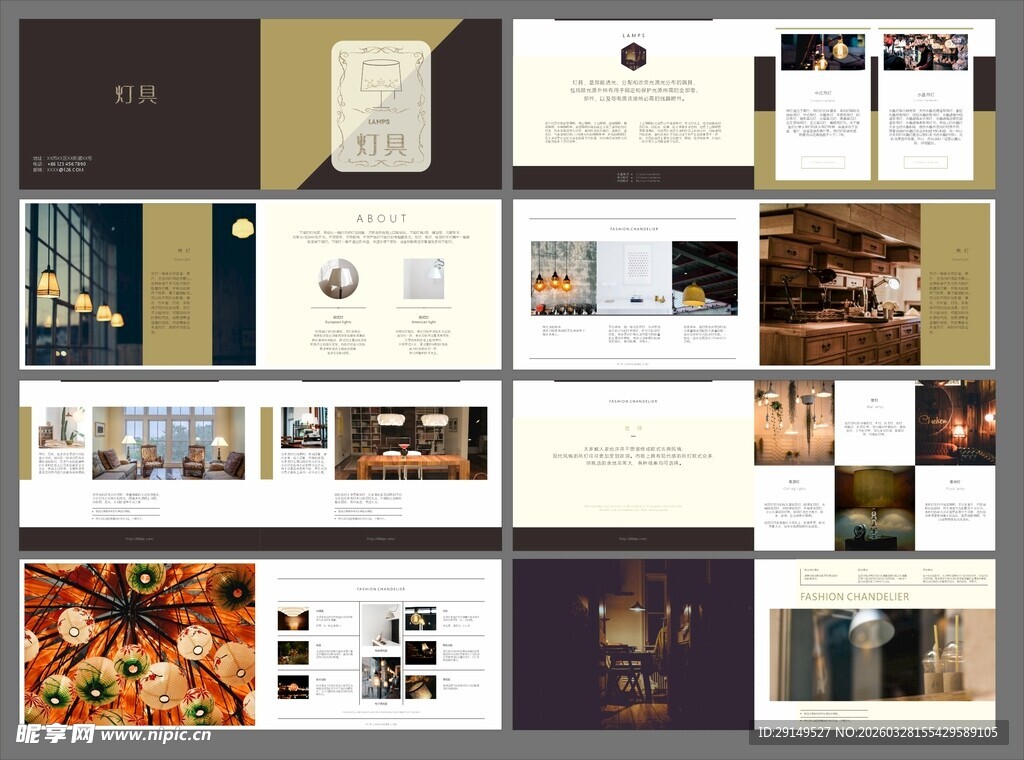This screenshot has width=1024, height=760.
Task: Open the dining room wooden table photo
Action: pos(410,443)
